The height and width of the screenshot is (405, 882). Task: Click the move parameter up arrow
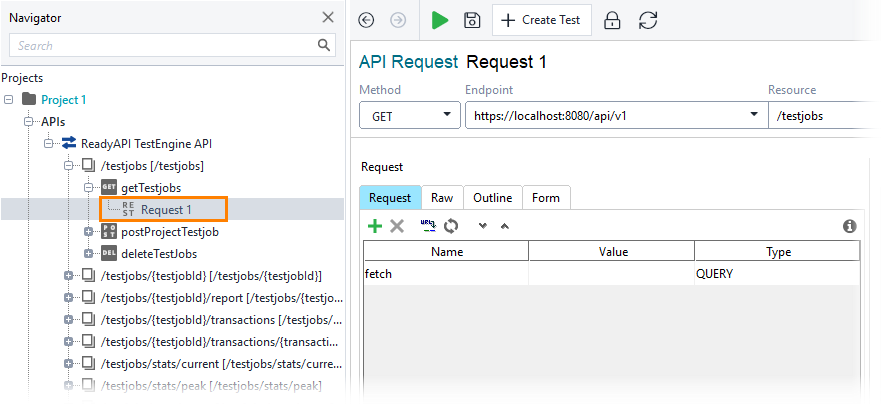pyautogui.click(x=505, y=226)
